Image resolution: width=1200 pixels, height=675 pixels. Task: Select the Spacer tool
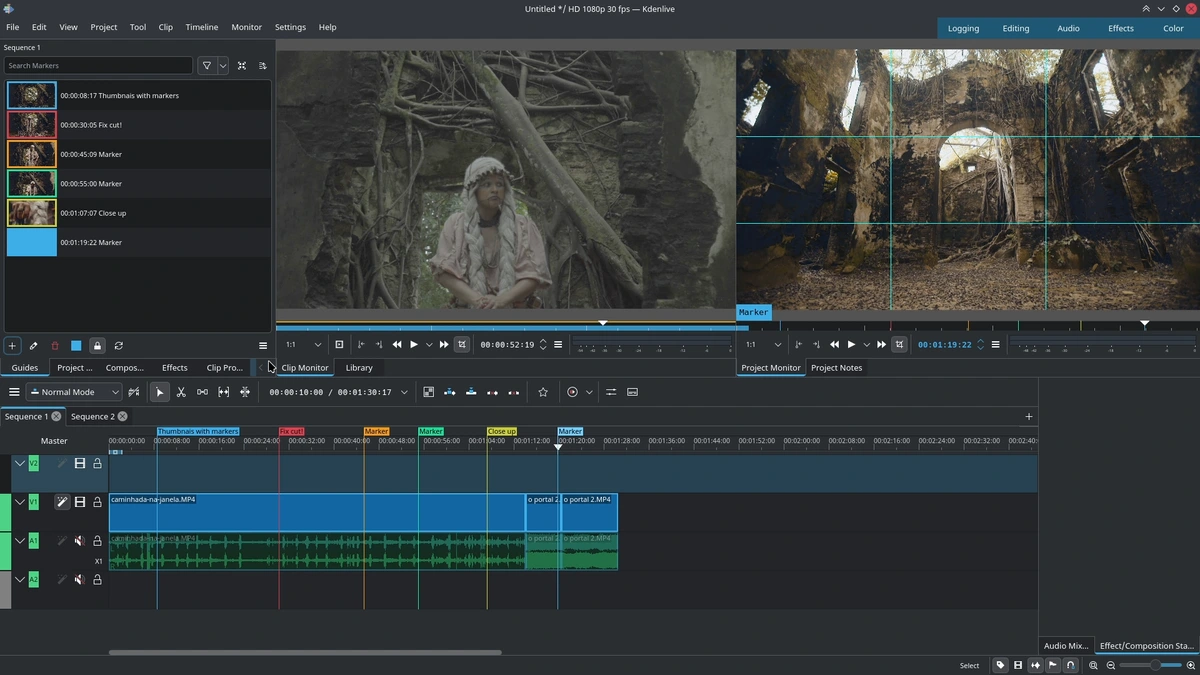click(x=202, y=392)
